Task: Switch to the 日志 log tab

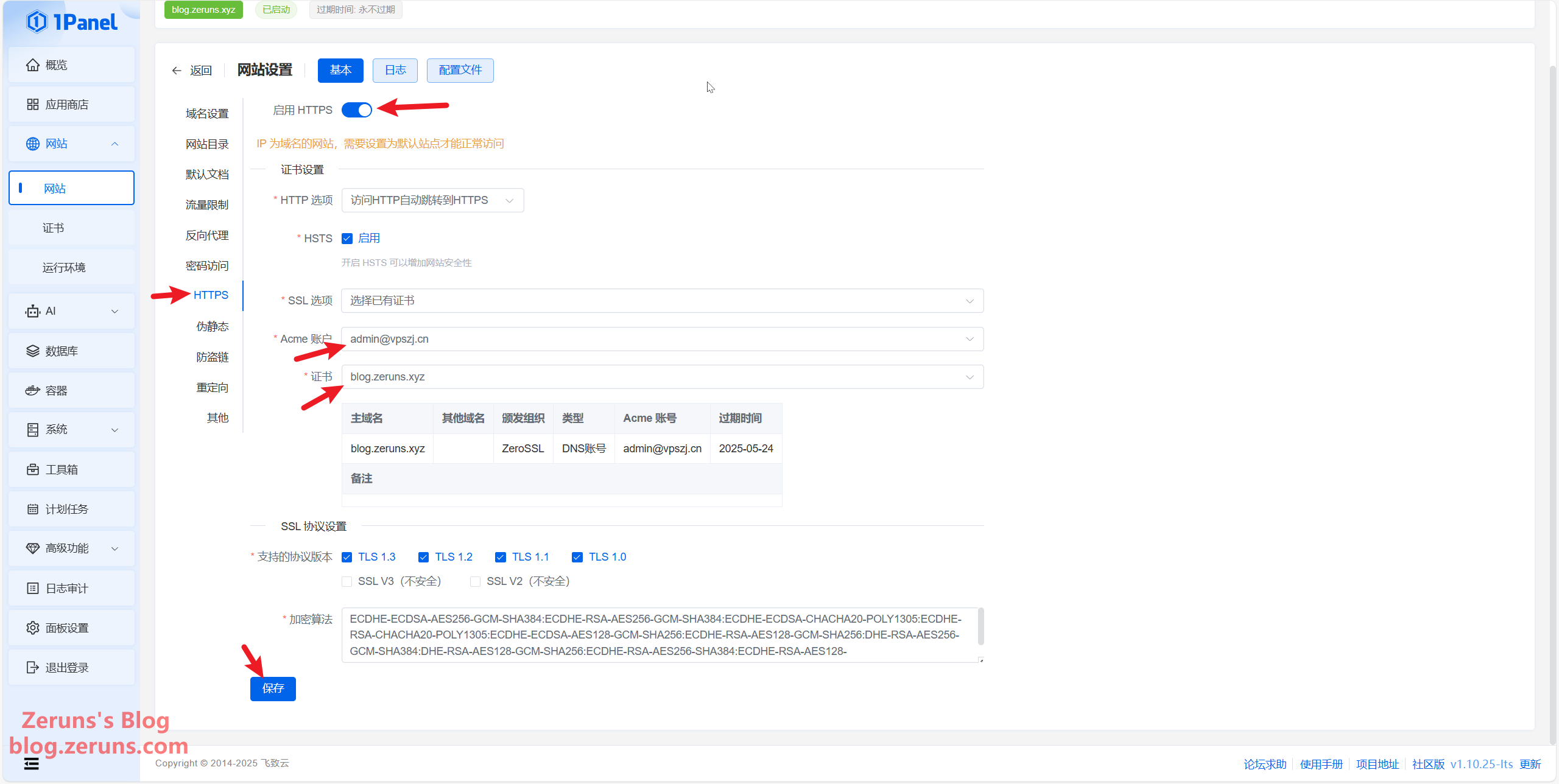Action: coord(395,71)
